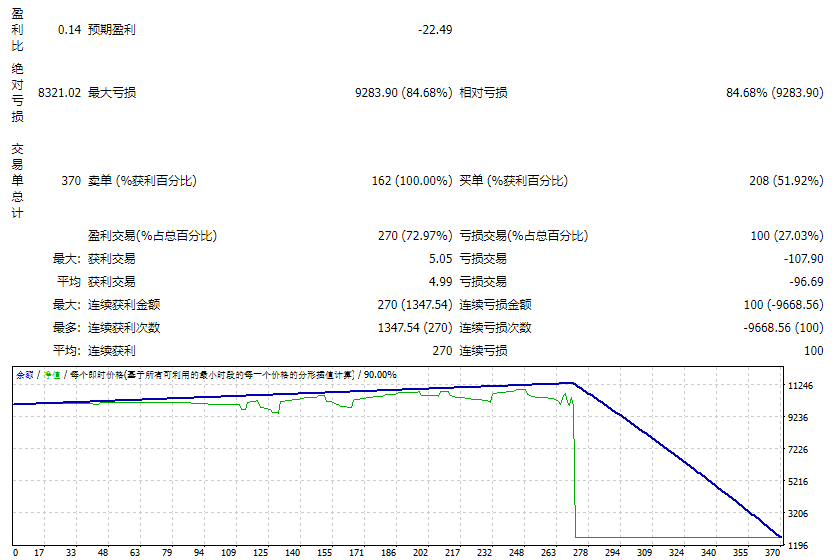Click the long positions value "208 (51.92%)"

pos(787,181)
